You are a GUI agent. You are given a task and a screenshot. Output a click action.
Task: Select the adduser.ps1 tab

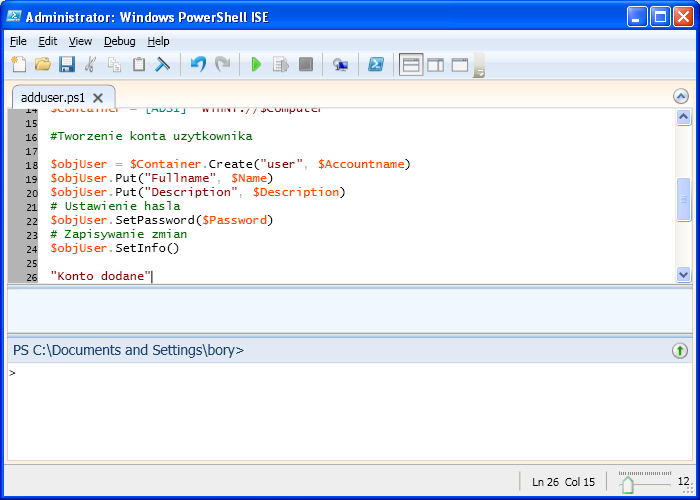coord(53,97)
